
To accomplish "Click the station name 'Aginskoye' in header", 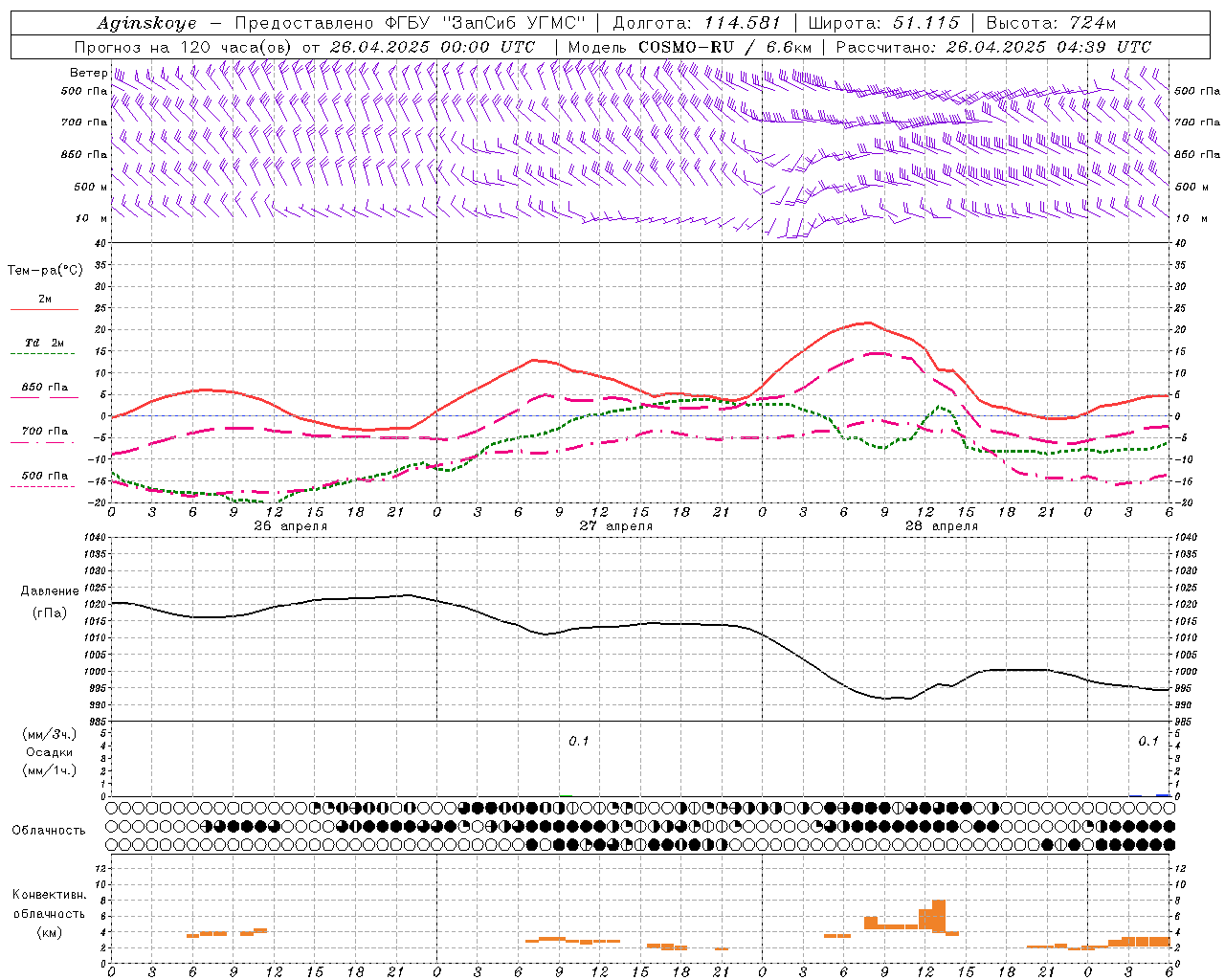I will click(x=146, y=23).
